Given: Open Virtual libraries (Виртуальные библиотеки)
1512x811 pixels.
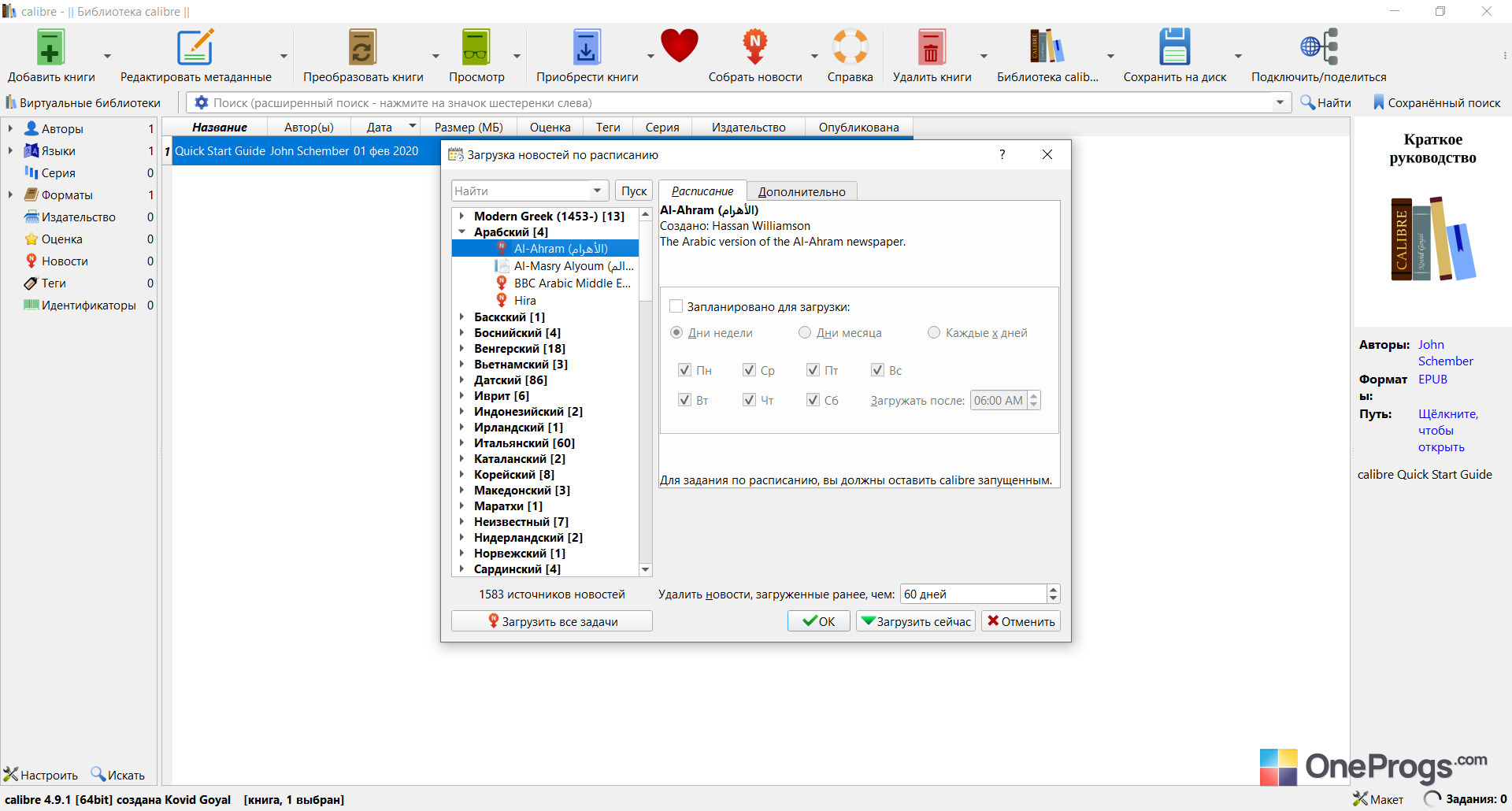Looking at the screenshot, I should click(83, 103).
